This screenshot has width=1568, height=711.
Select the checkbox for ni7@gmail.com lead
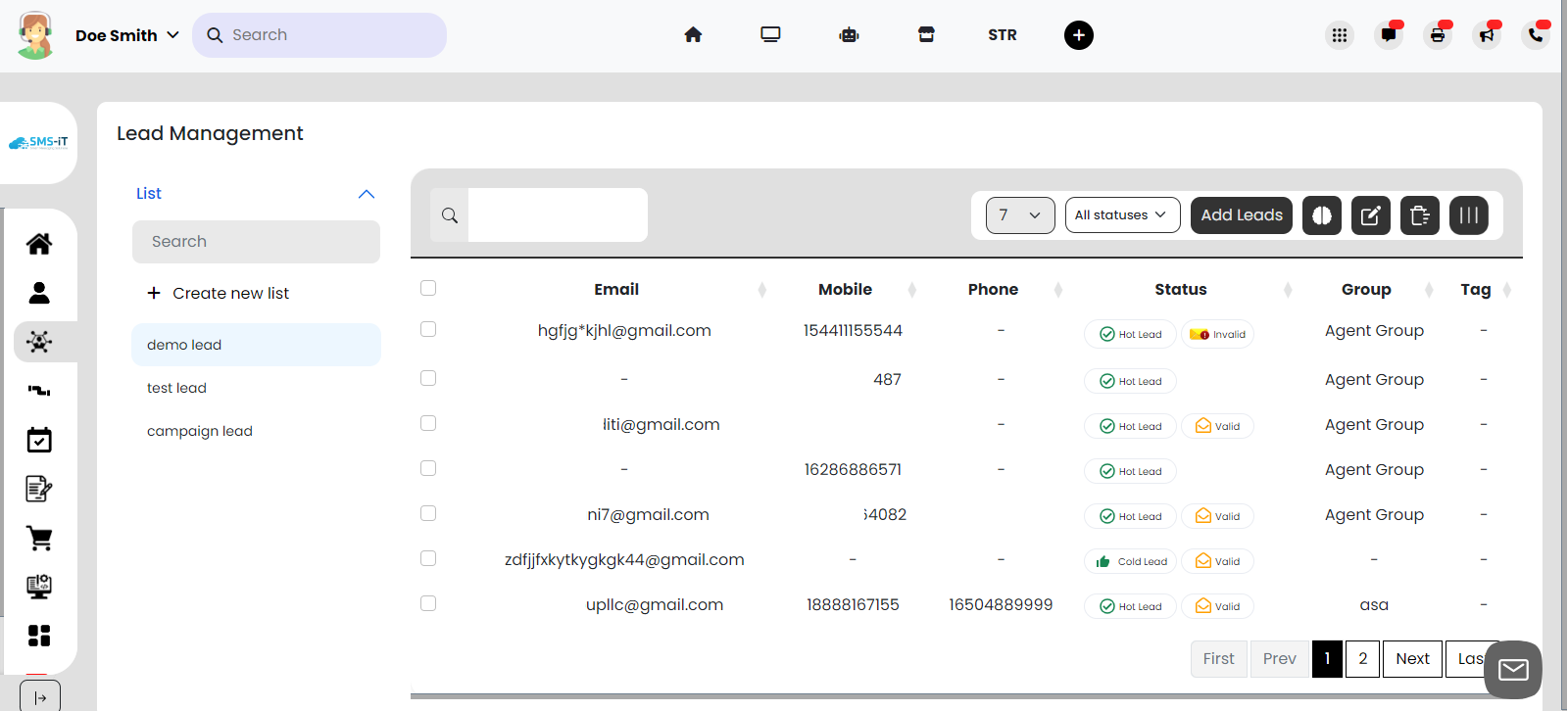(428, 513)
